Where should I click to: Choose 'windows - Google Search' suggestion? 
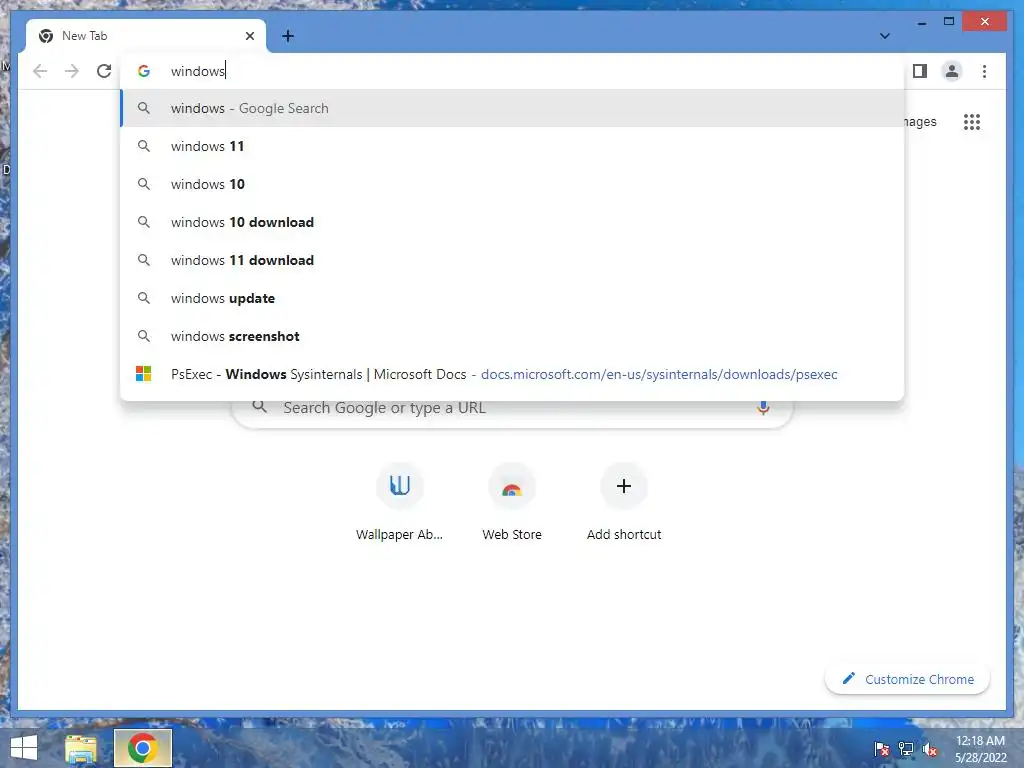513,108
